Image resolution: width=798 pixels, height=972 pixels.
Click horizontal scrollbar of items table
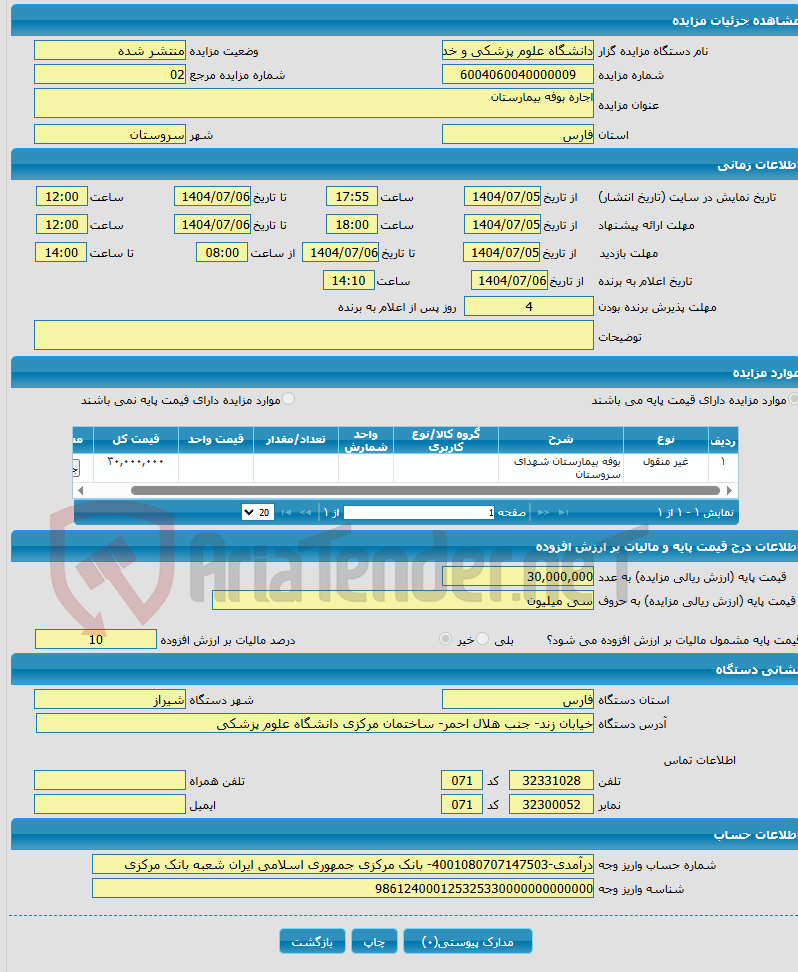click(425, 490)
